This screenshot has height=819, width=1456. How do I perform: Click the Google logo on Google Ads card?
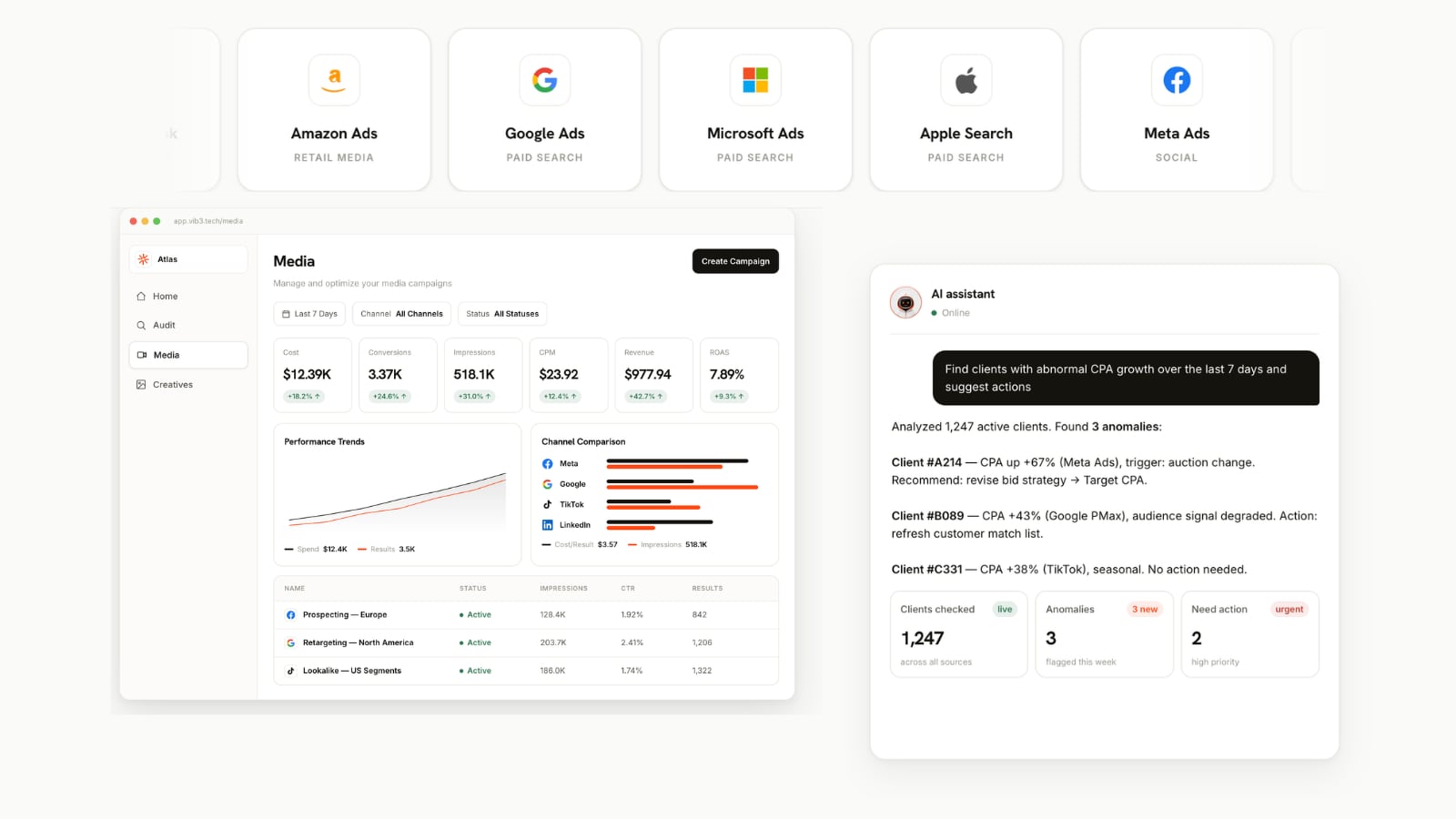point(544,80)
